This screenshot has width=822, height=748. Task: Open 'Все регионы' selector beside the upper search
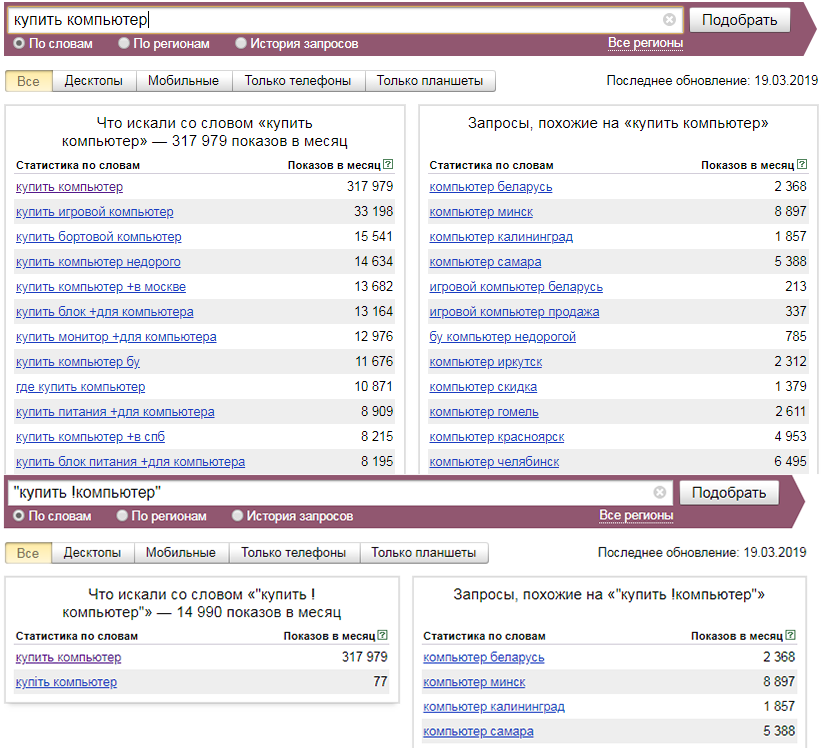click(x=645, y=43)
